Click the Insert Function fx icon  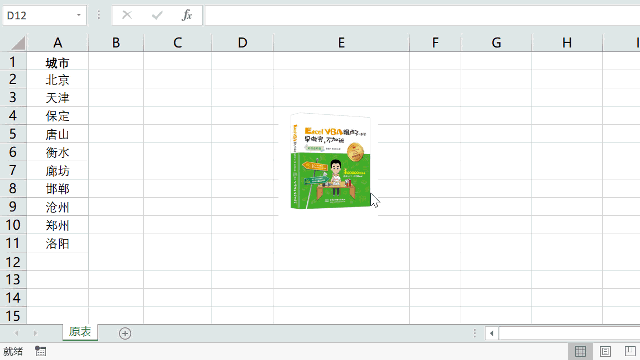187,16
